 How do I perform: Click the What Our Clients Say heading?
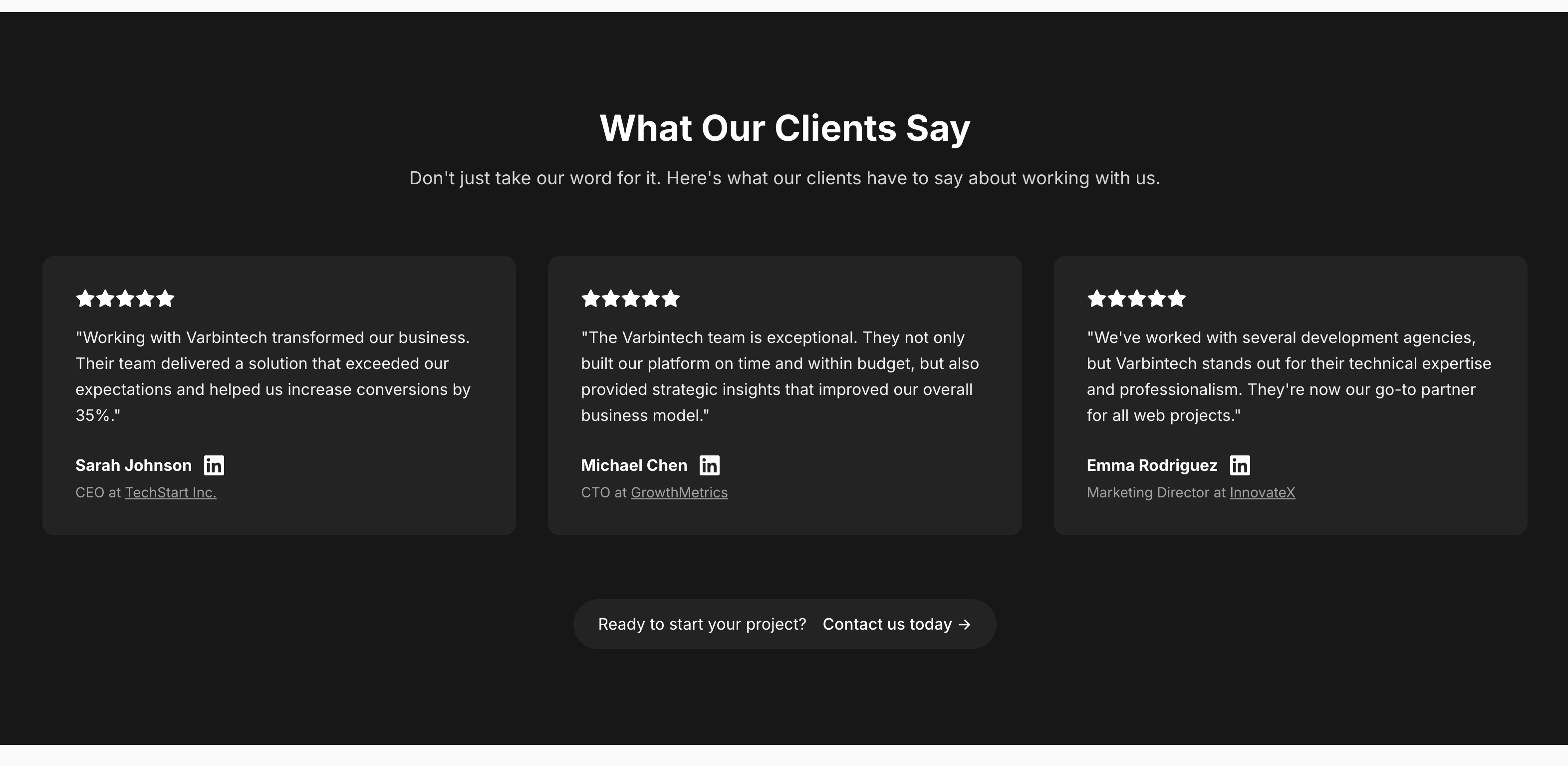[784, 128]
